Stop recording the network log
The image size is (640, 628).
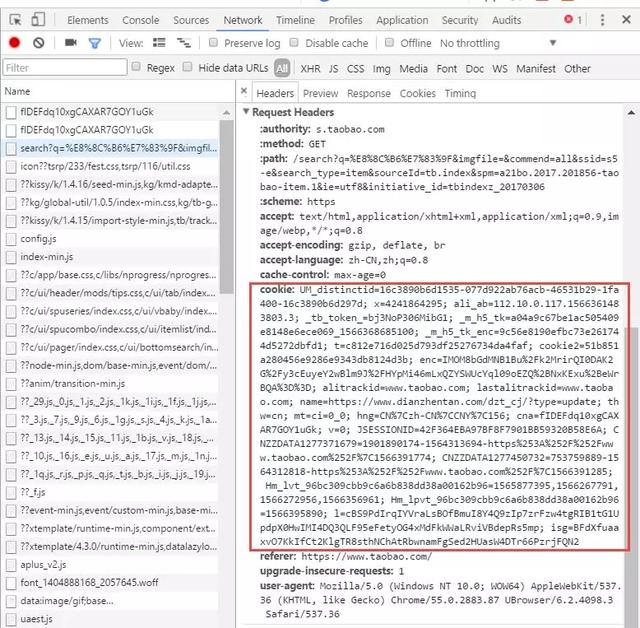pyautogui.click(x=15, y=43)
